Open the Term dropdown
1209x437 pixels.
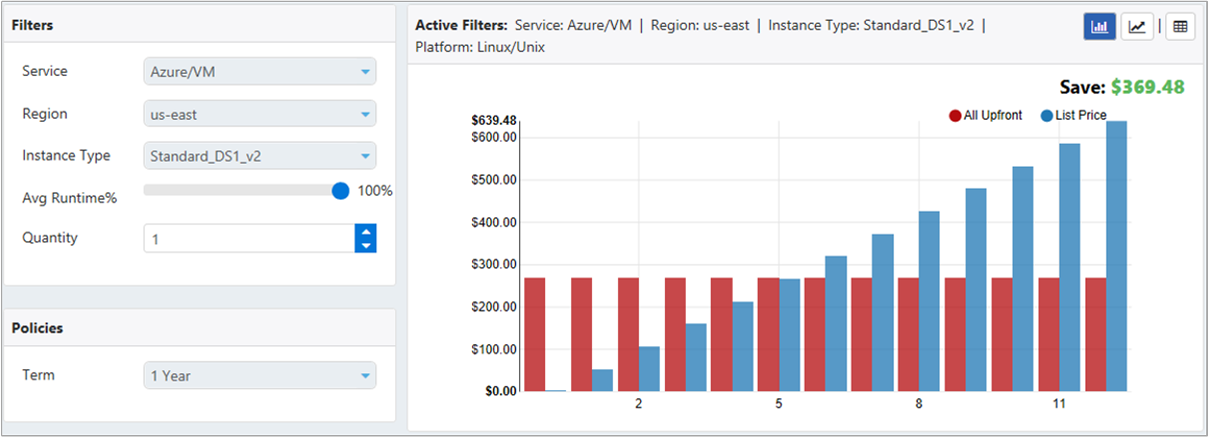tap(260, 376)
